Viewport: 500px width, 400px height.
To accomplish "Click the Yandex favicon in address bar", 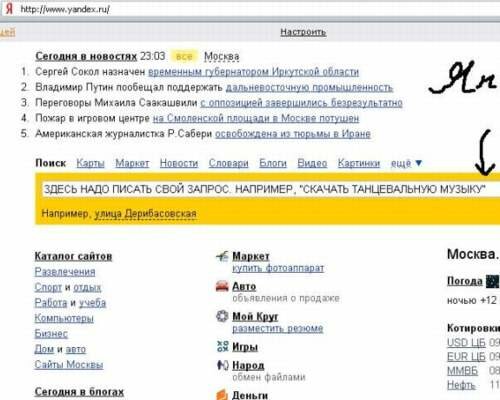I will (x=9, y=9).
